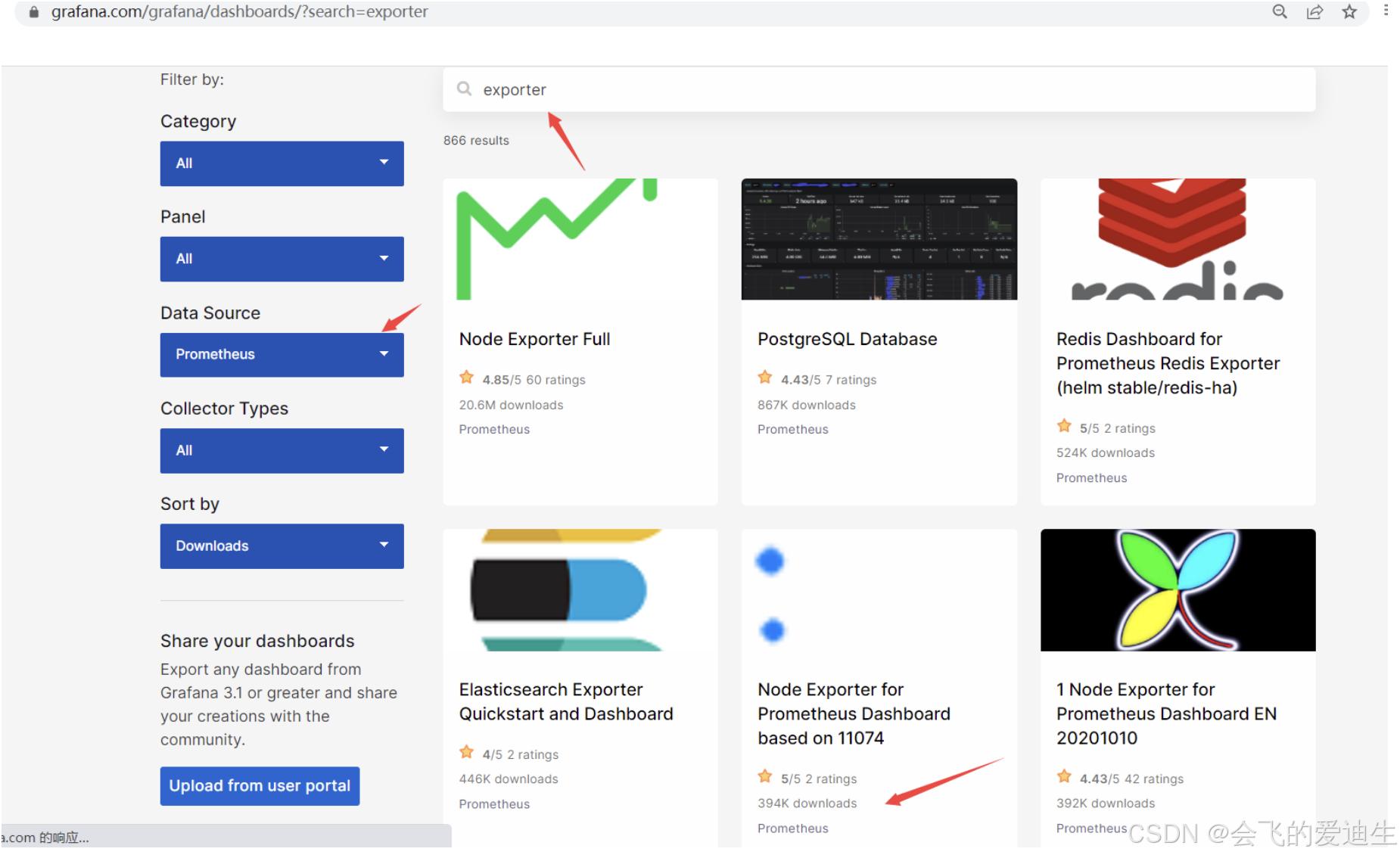Open Node Exporter for Prometheus Dashboard based on 11074
Screen dimensions: 1400x858
(x=854, y=713)
